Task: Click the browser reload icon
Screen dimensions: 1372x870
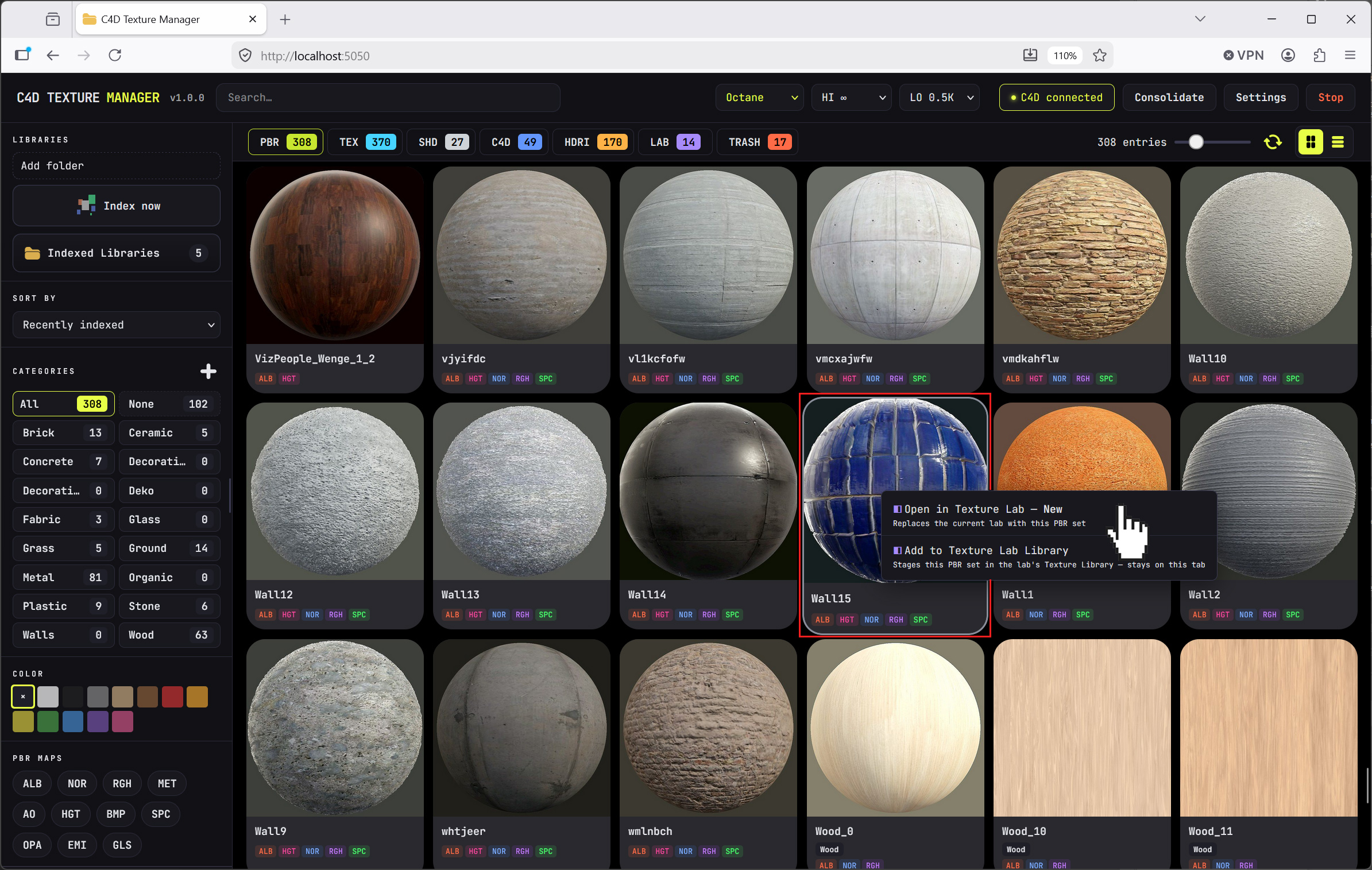Action: point(115,55)
